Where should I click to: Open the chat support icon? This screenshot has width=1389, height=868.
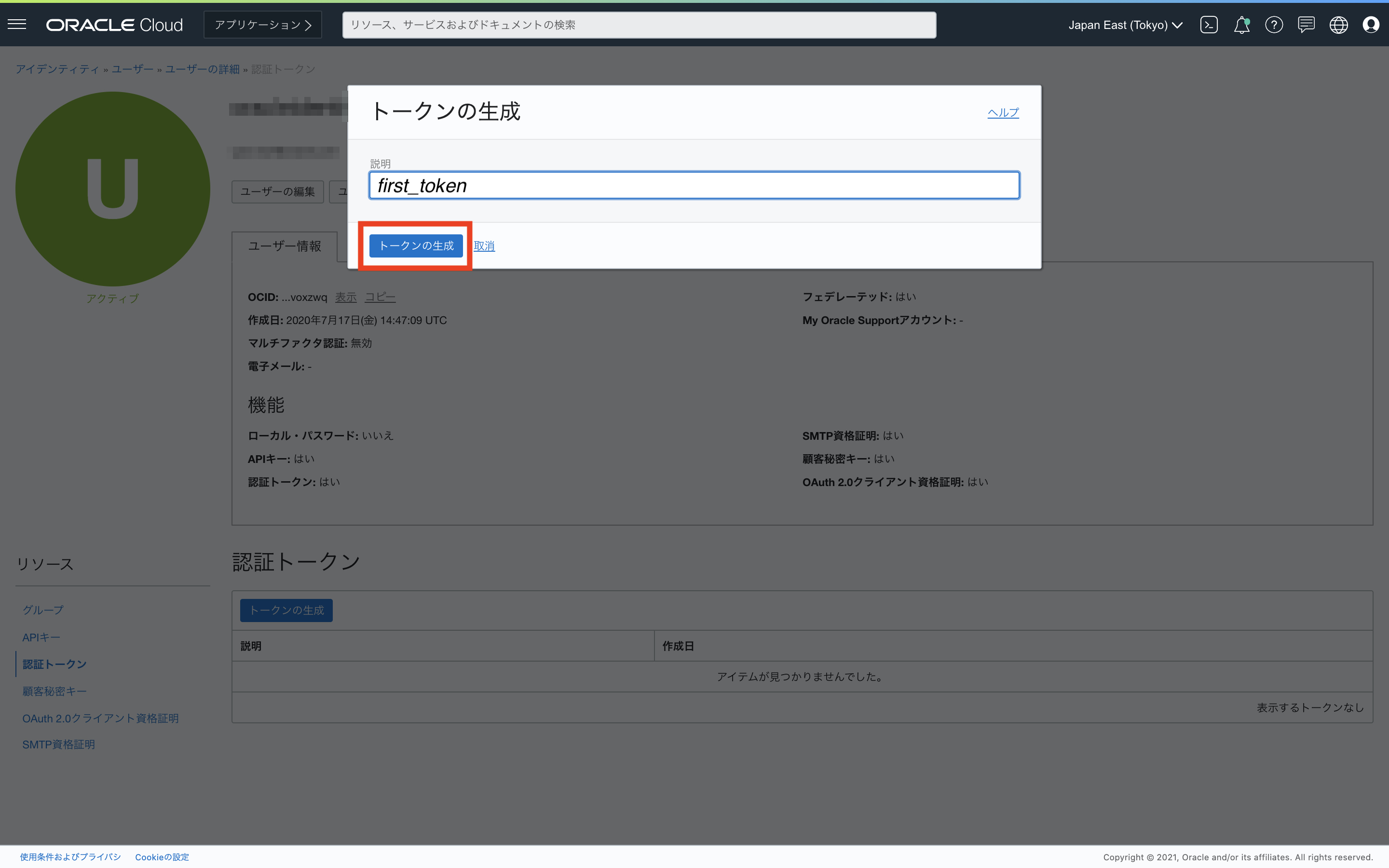[x=1307, y=25]
